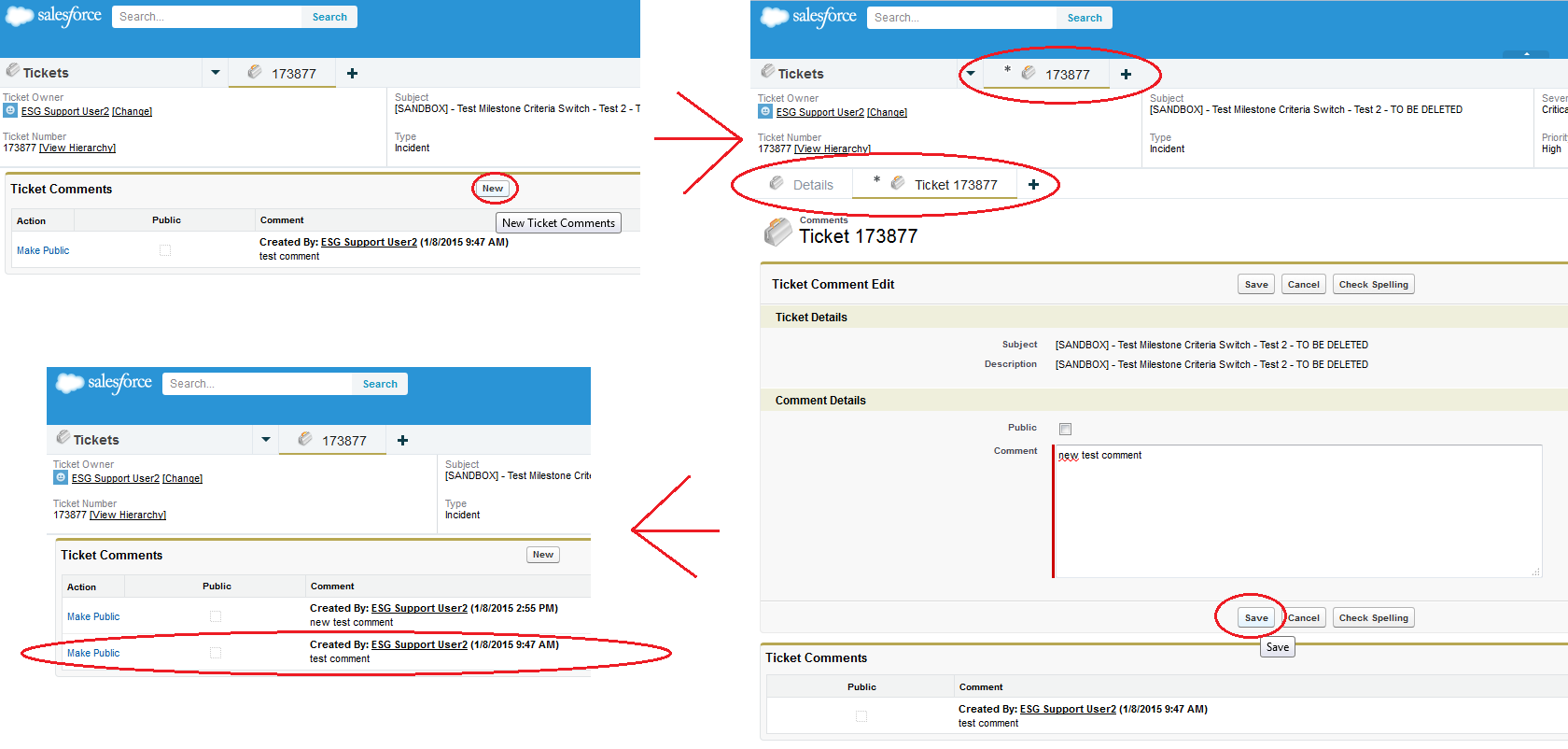The width and height of the screenshot is (1568, 749).
Task: Click Ticket Owner user icon in top-left screenshot
Action: pos(10,110)
